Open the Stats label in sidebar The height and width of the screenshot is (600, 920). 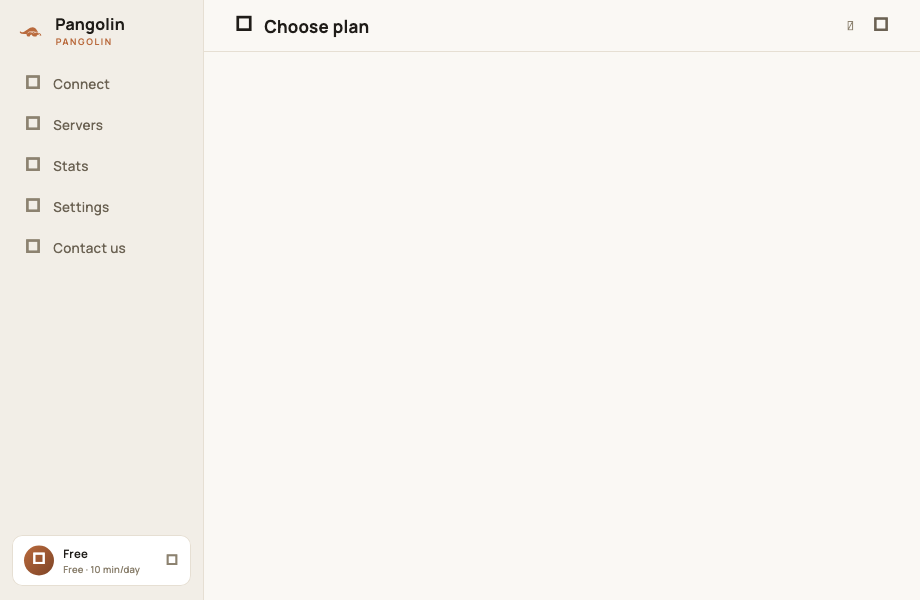coord(70,166)
